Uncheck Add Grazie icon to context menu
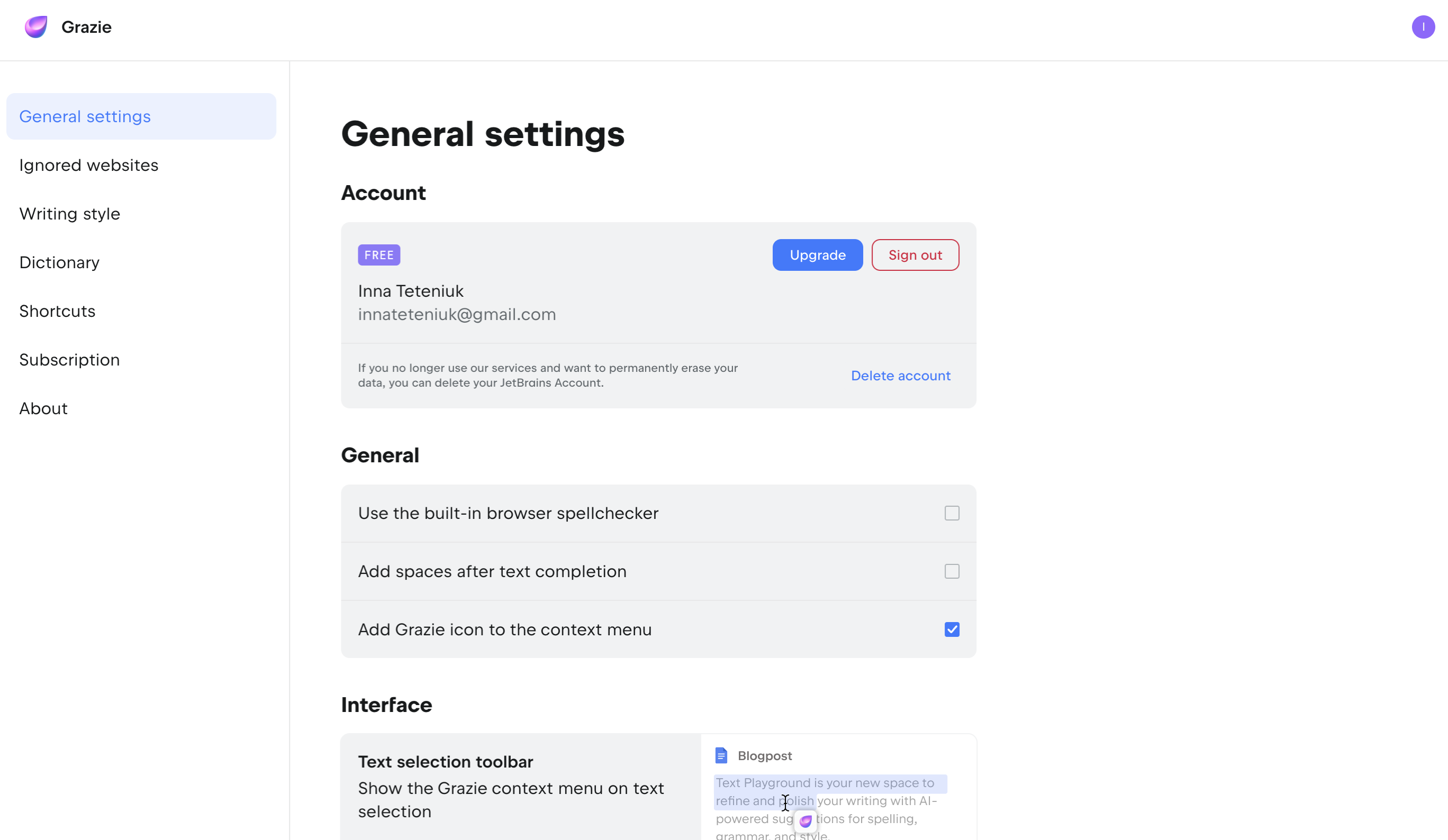Image resolution: width=1448 pixels, height=840 pixels. [952, 630]
